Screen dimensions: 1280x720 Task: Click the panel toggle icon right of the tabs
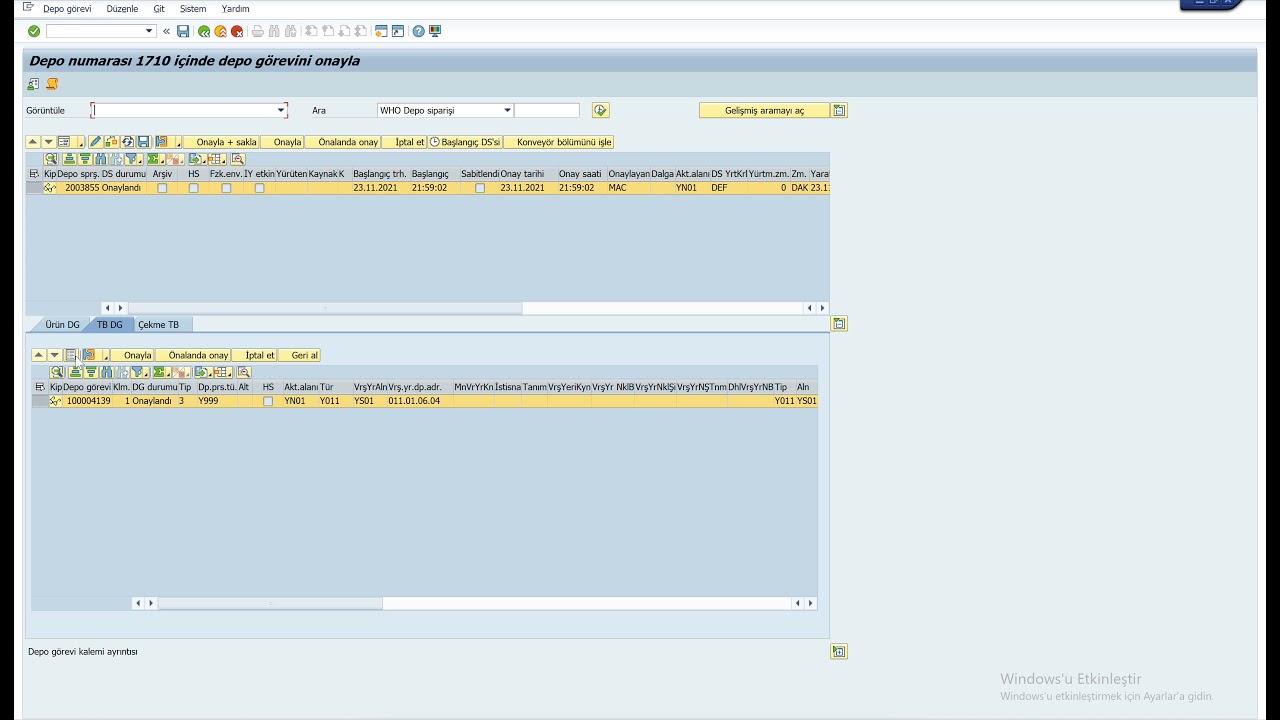point(839,324)
